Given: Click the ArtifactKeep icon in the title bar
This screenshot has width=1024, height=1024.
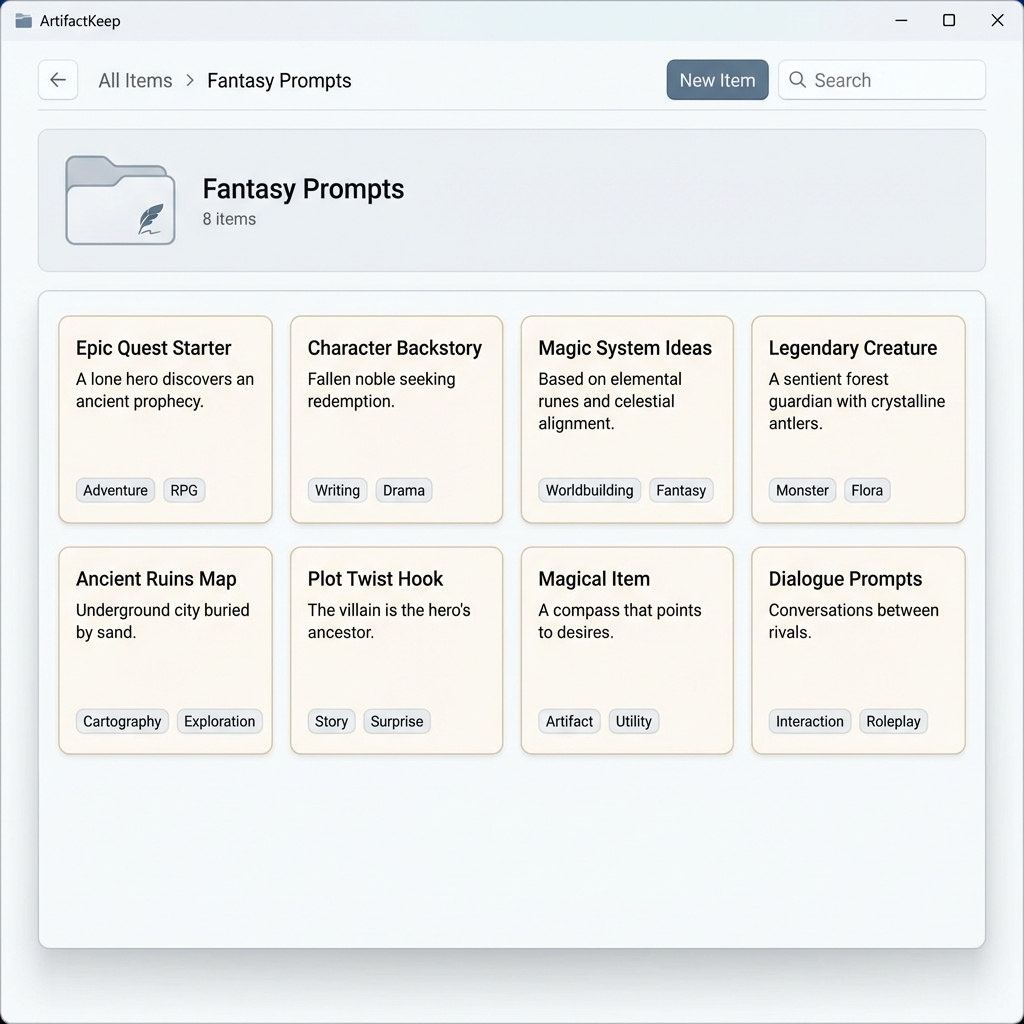Looking at the screenshot, I should point(22,20).
